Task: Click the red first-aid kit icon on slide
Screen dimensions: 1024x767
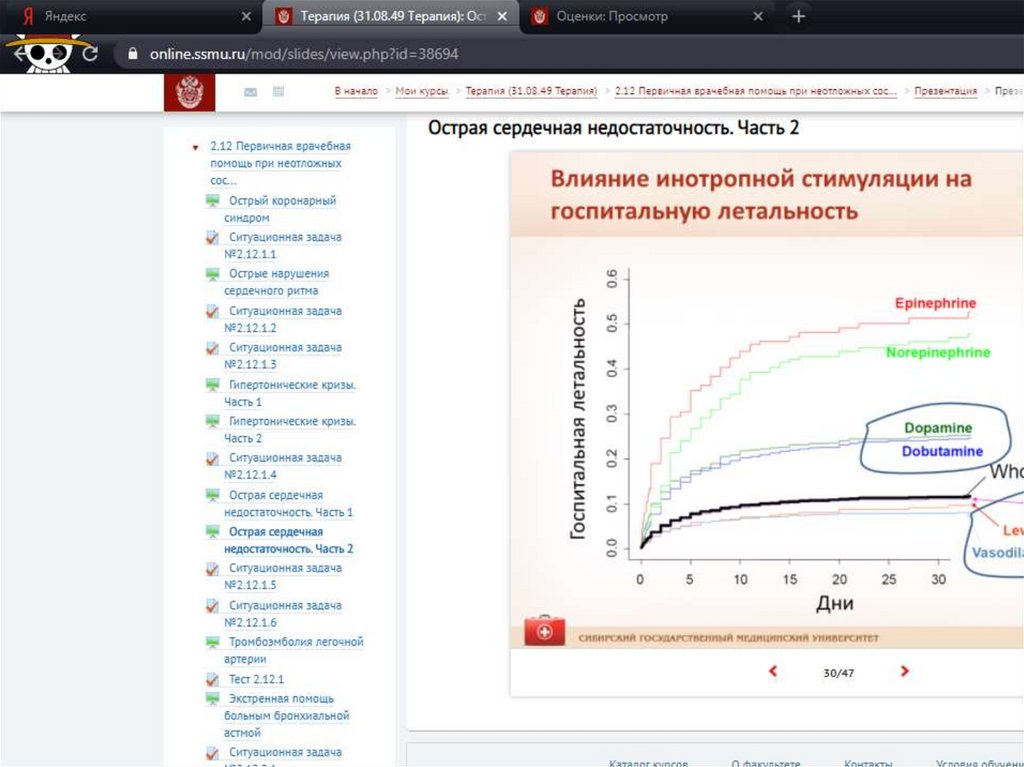Action: (x=545, y=630)
